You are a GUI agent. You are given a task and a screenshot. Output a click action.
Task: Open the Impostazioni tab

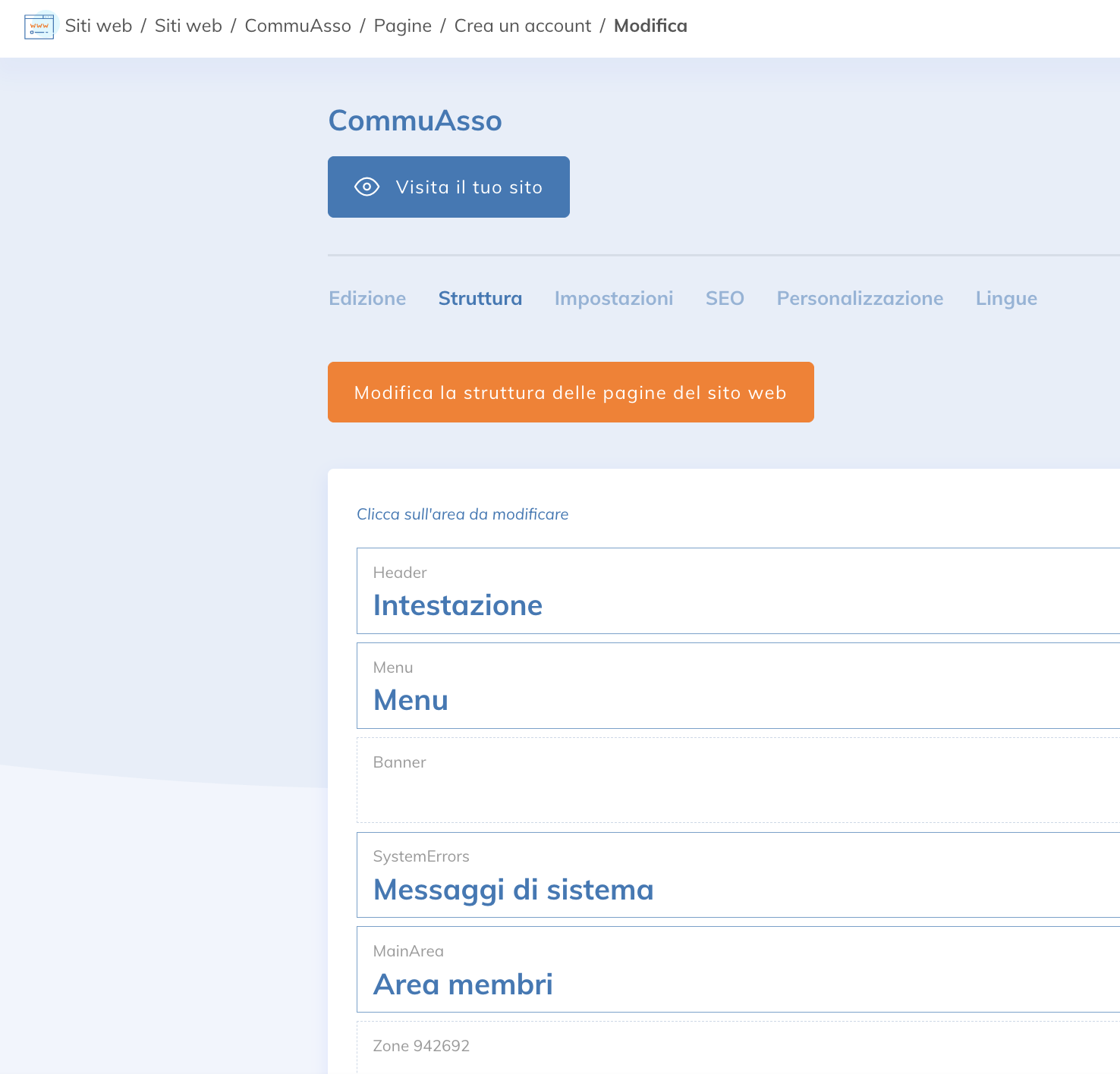613,298
